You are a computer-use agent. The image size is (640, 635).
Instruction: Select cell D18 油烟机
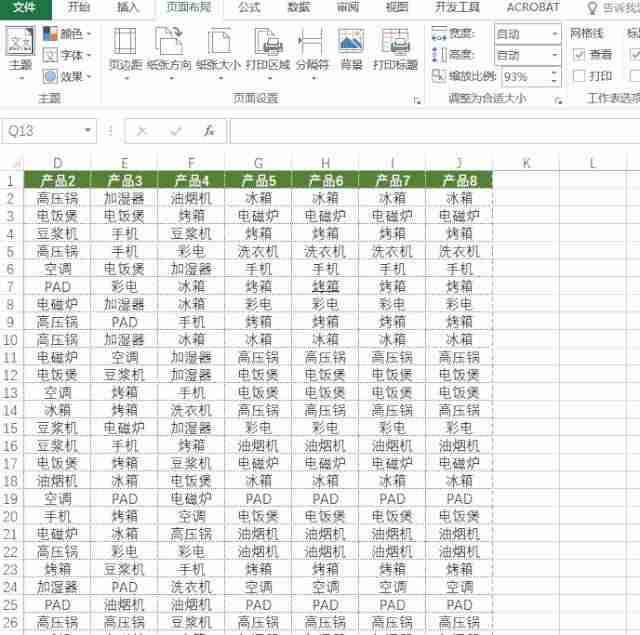coord(58,481)
